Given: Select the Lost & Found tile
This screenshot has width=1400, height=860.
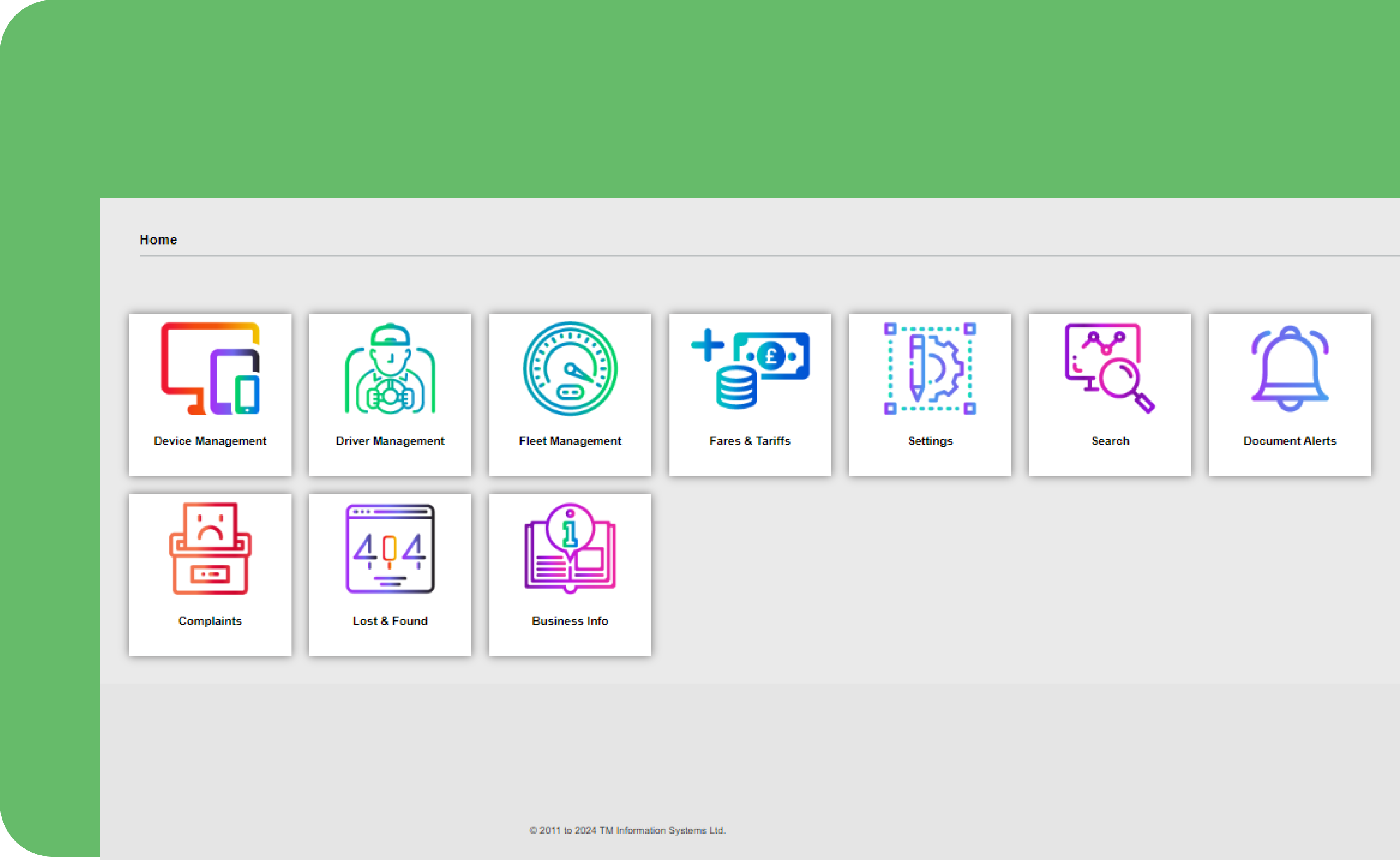Looking at the screenshot, I should [x=390, y=575].
